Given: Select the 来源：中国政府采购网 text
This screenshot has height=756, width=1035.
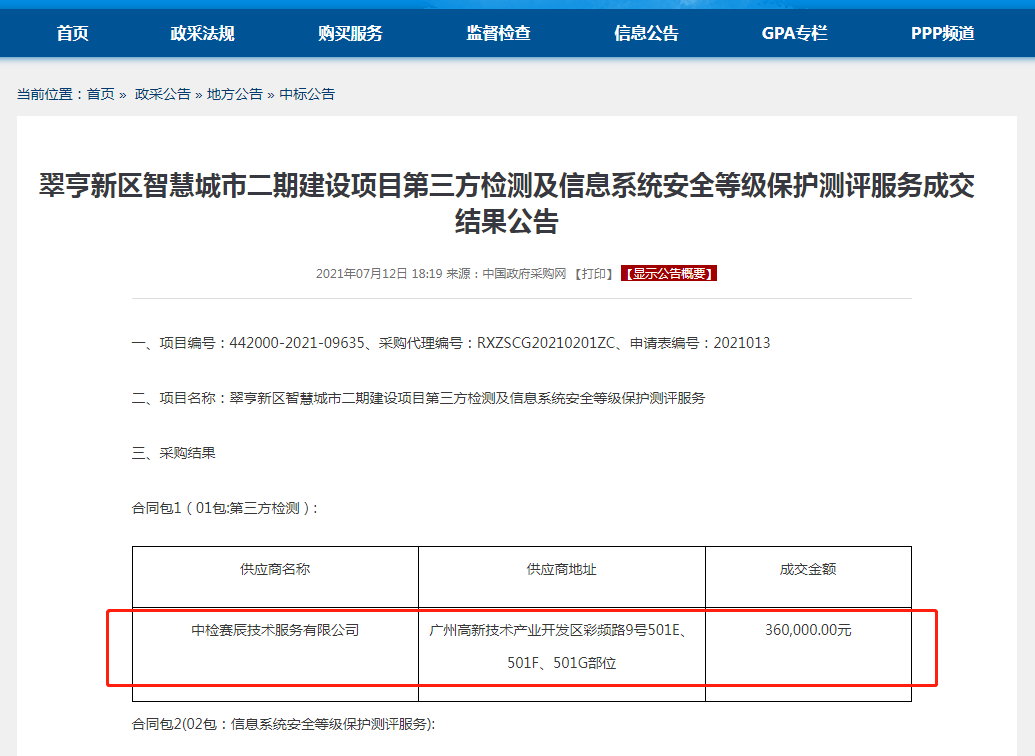Looking at the screenshot, I should click(506, 273).
